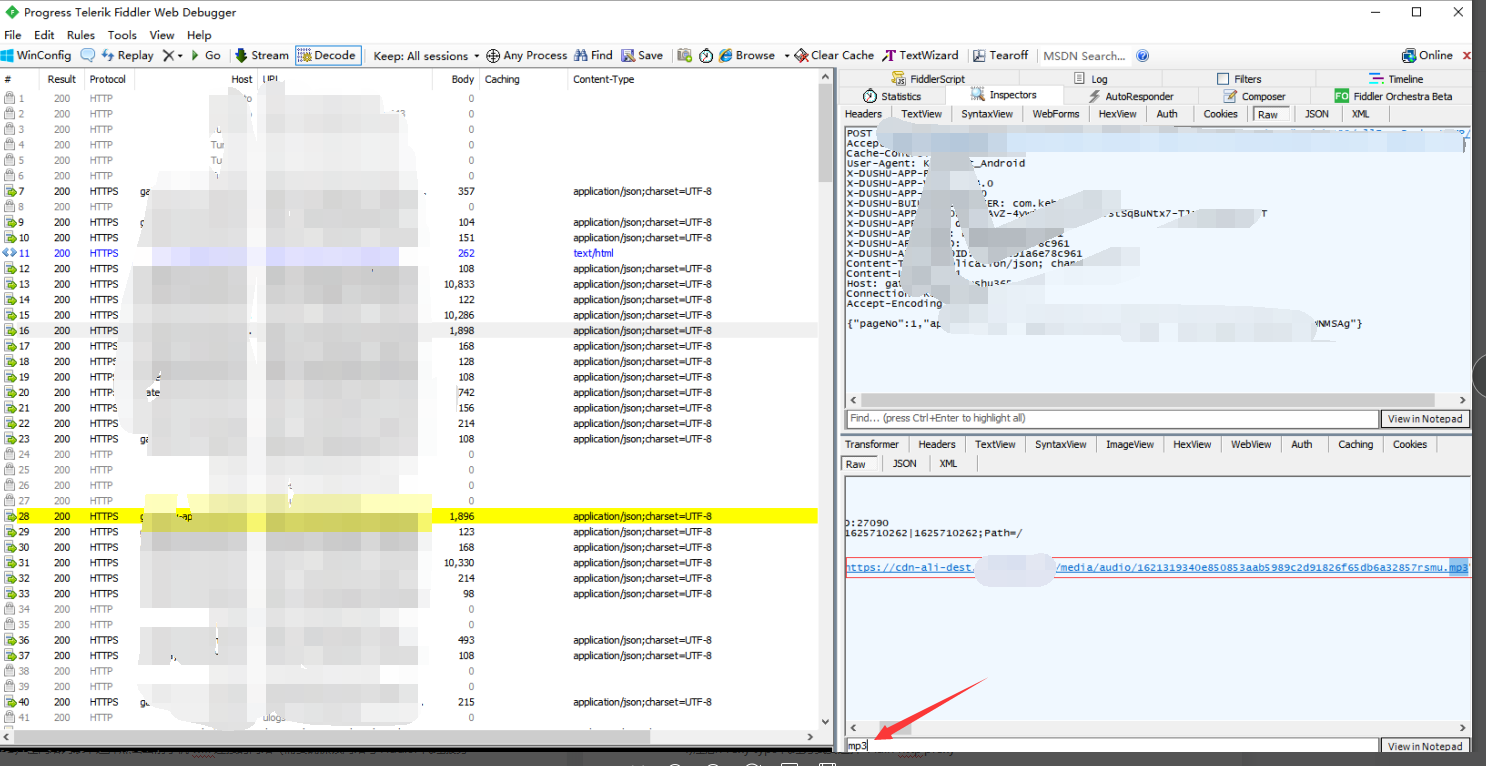1486x766 pixels.
Task: Replay the selected sessions
Action: tap(128, 56)
